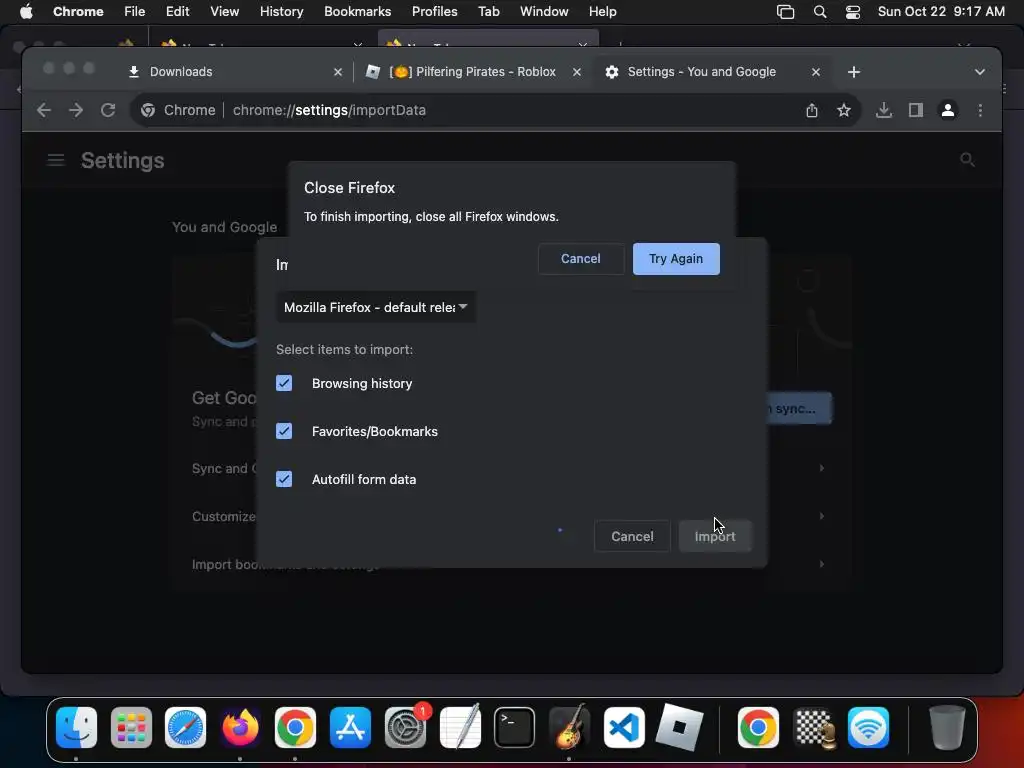1024x768 pixels.
Task: Open Terminal from the dock
Action: point(515,727)
